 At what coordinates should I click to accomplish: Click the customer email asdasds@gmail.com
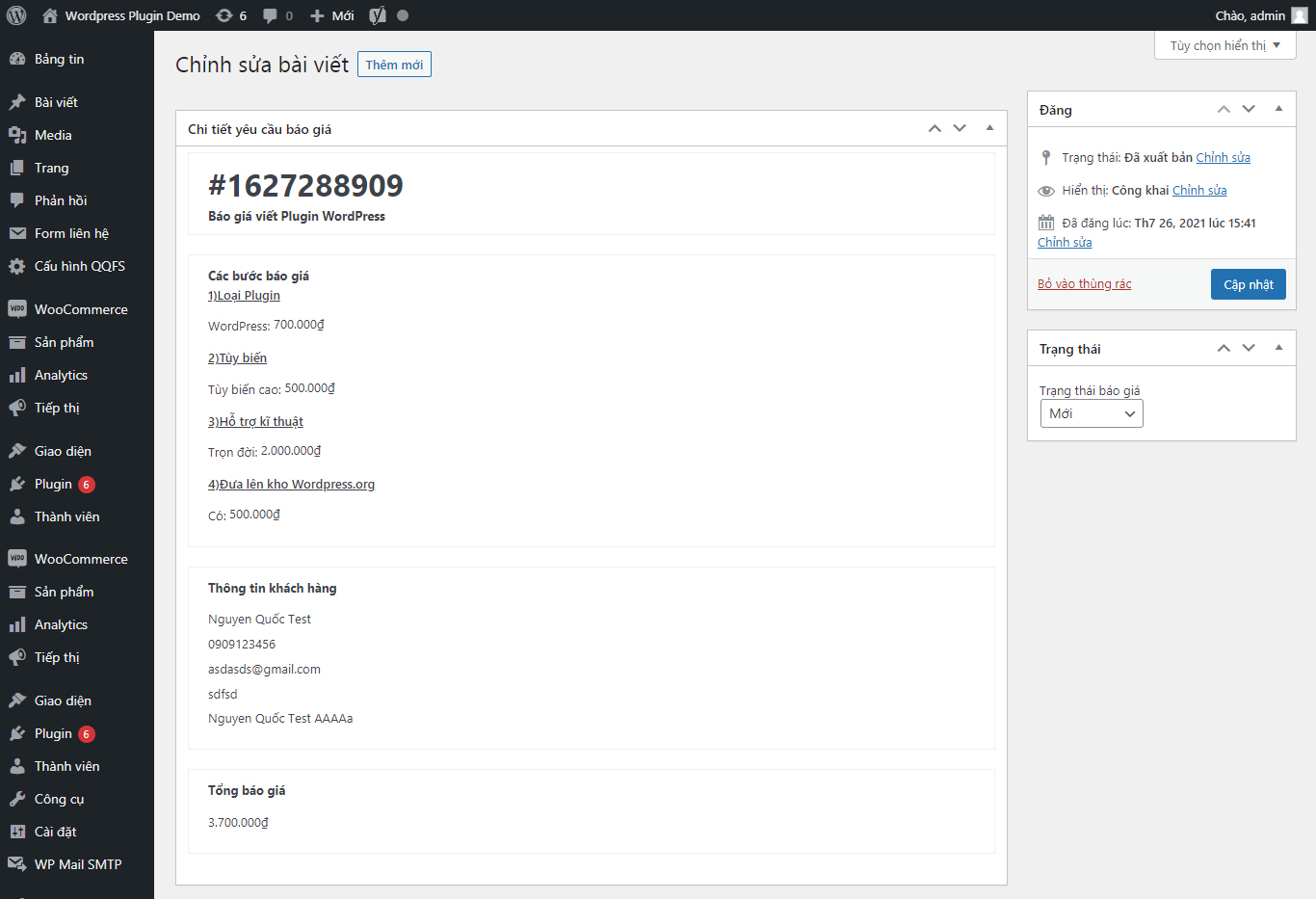tap(264, 669)
